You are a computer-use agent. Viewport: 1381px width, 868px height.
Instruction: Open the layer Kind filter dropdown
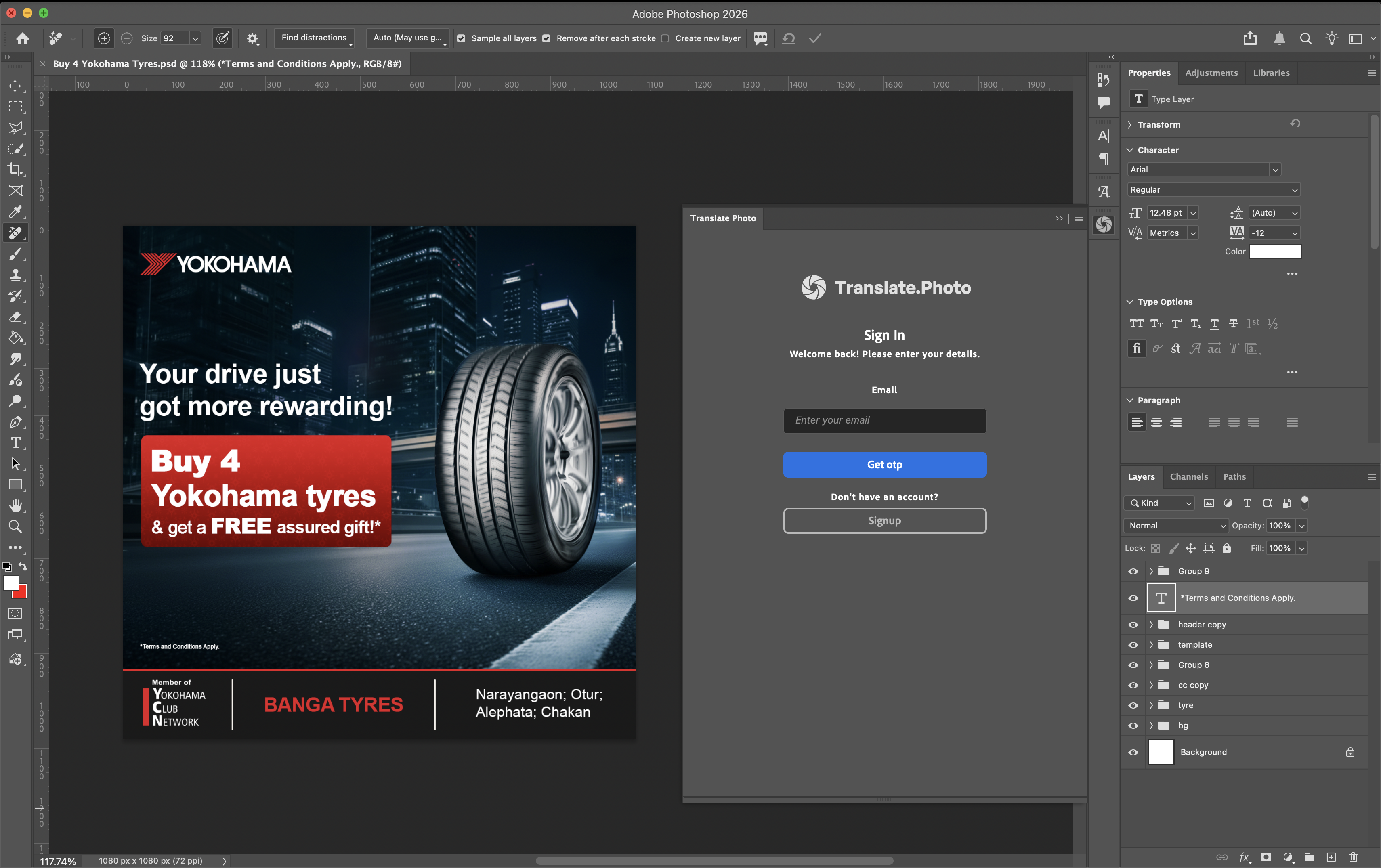pos(1159,503)
